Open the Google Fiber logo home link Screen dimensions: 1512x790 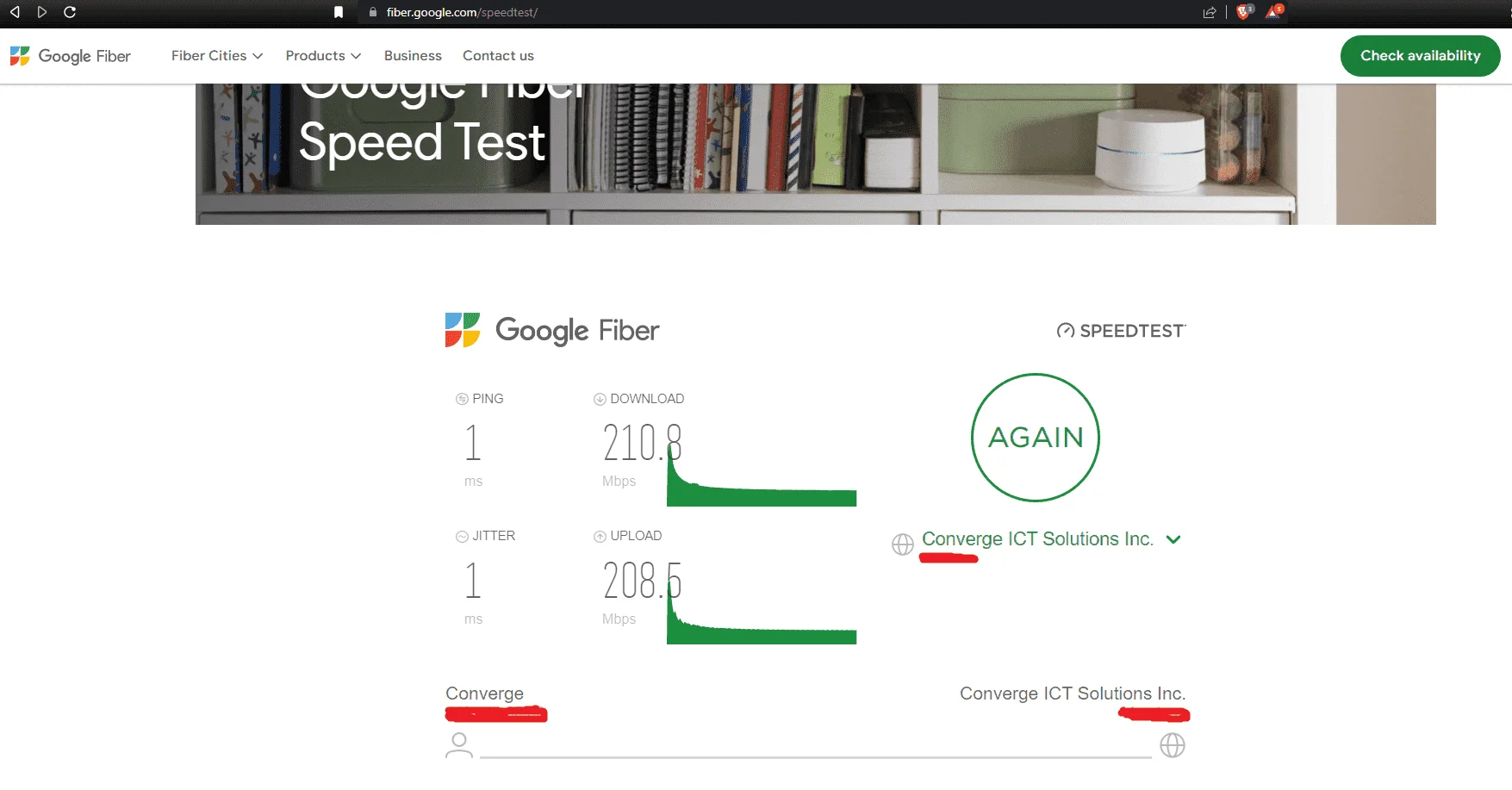point(71,56)
